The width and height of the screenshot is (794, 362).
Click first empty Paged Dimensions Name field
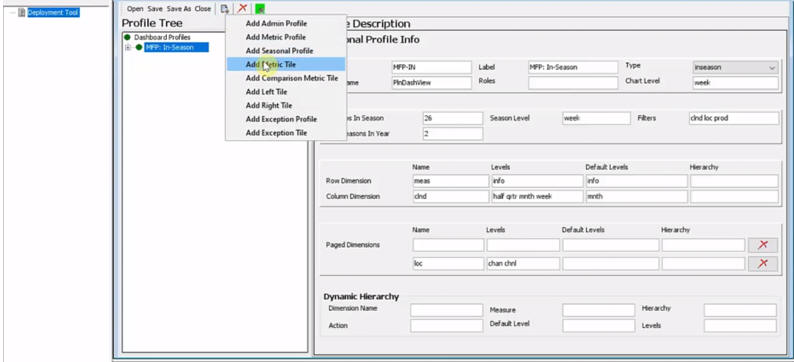pos(448,245)
